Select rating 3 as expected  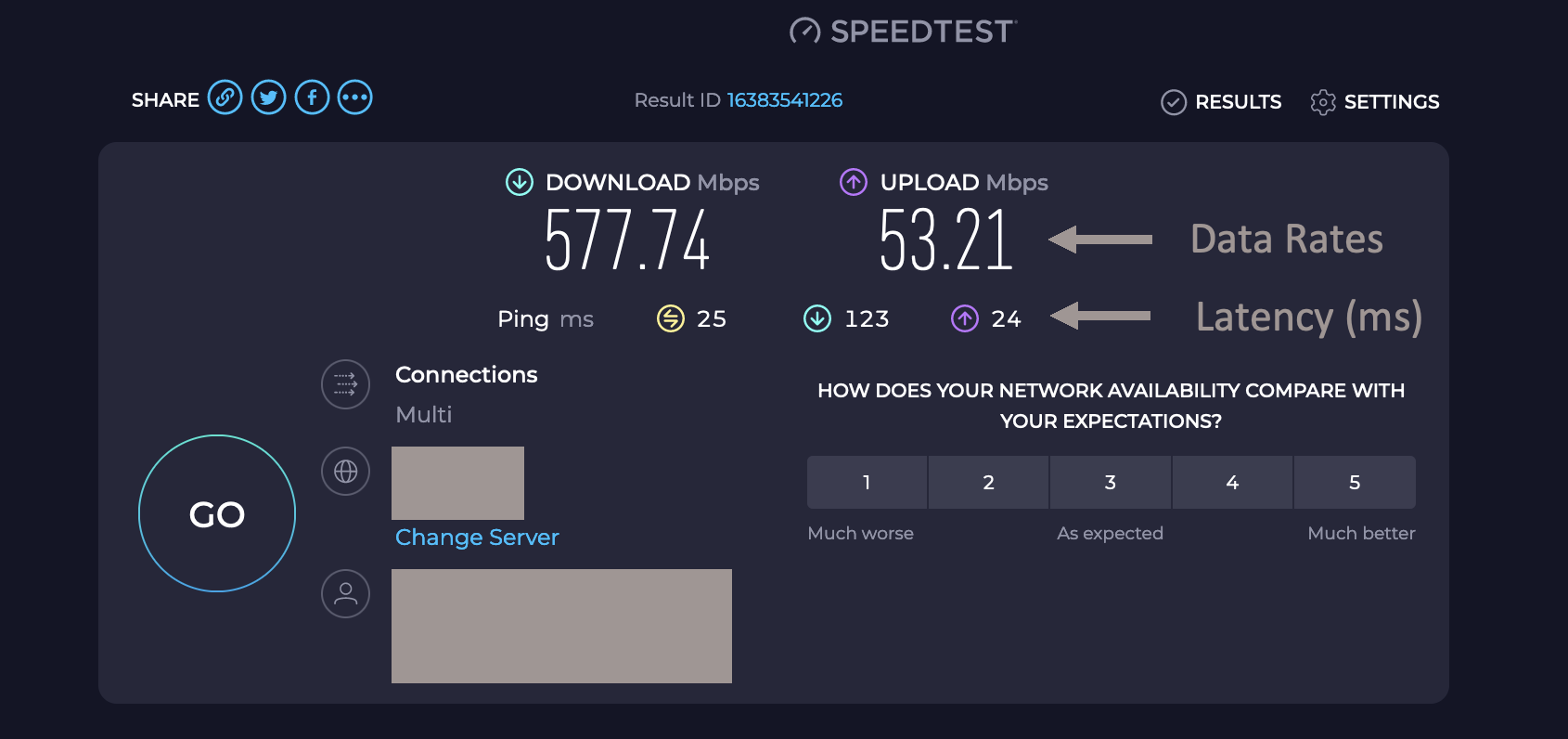1110,482
